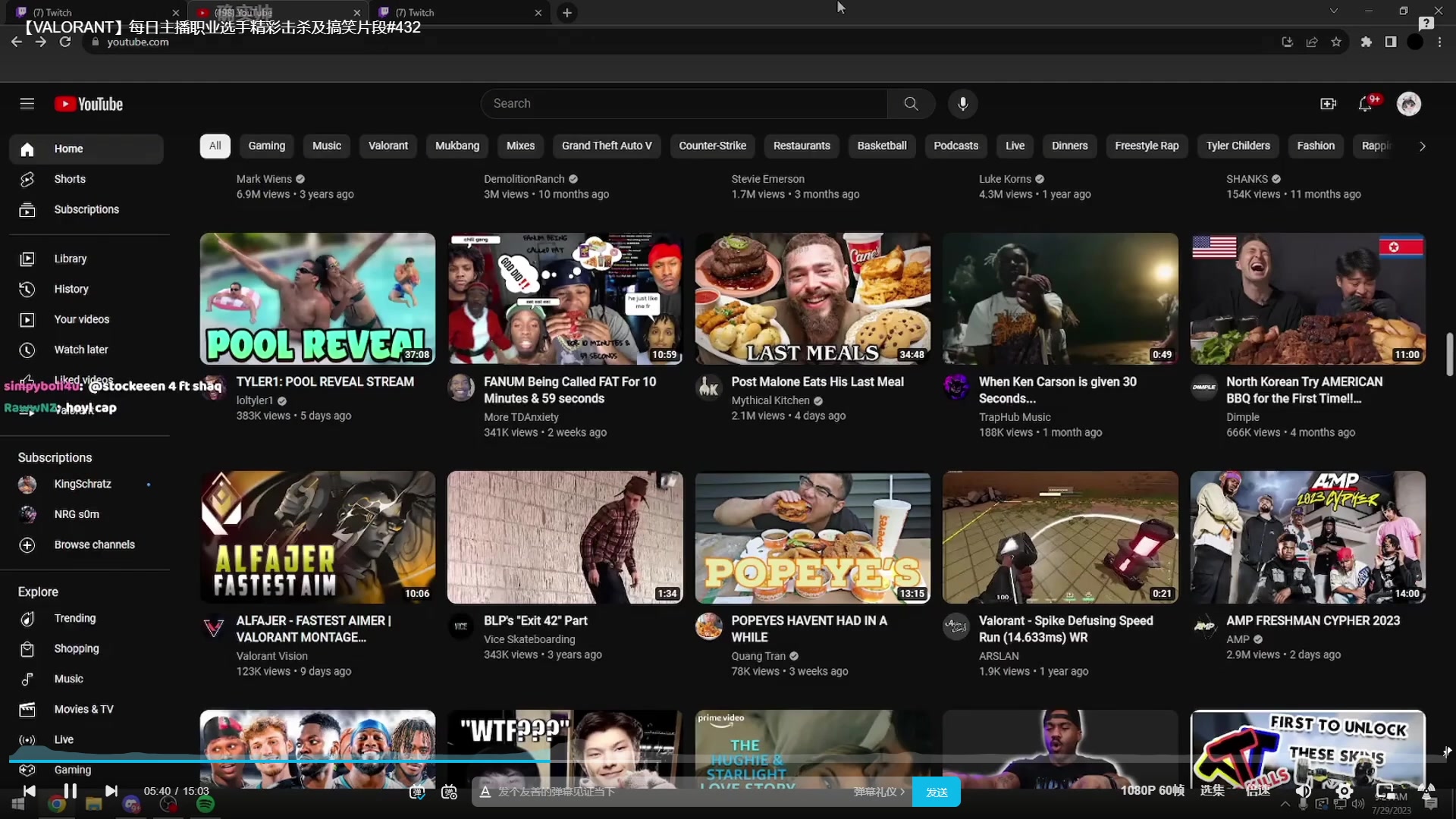Click the YouTube logo
The height and width of the screenshot is (819, 1456).
point(89,104)
